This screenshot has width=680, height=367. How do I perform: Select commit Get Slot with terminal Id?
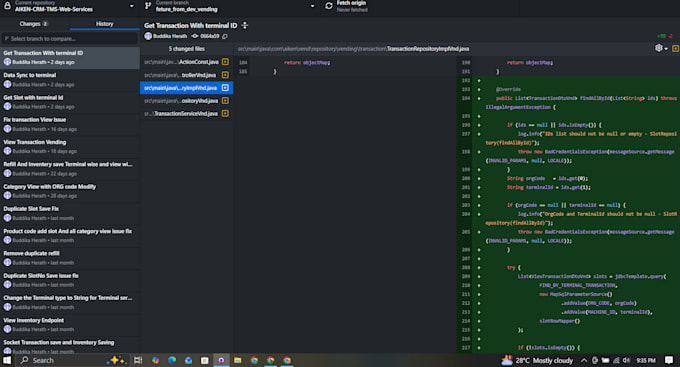coord(69,102)
